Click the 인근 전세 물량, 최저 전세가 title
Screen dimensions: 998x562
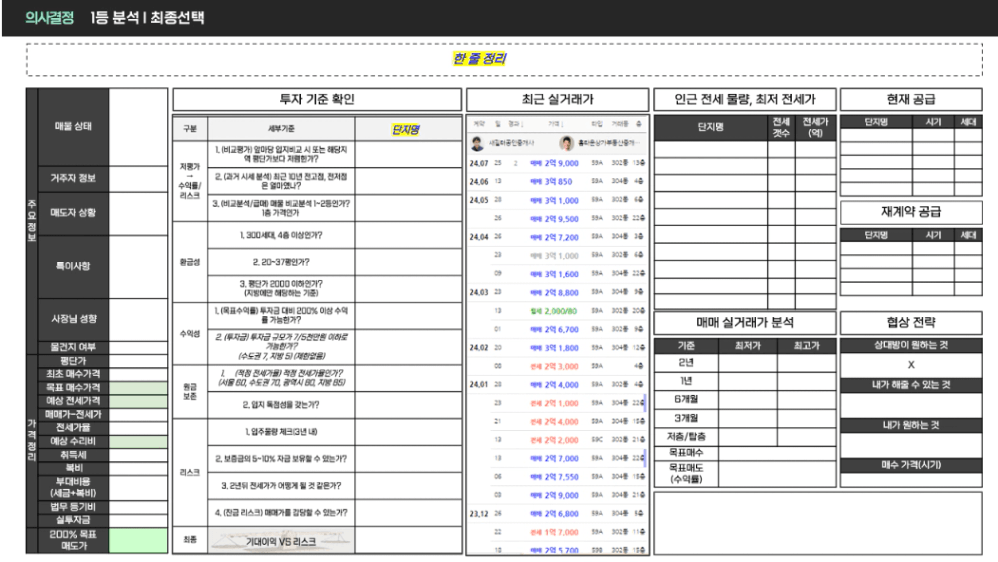pyautogui.click(x=745, y=99)
